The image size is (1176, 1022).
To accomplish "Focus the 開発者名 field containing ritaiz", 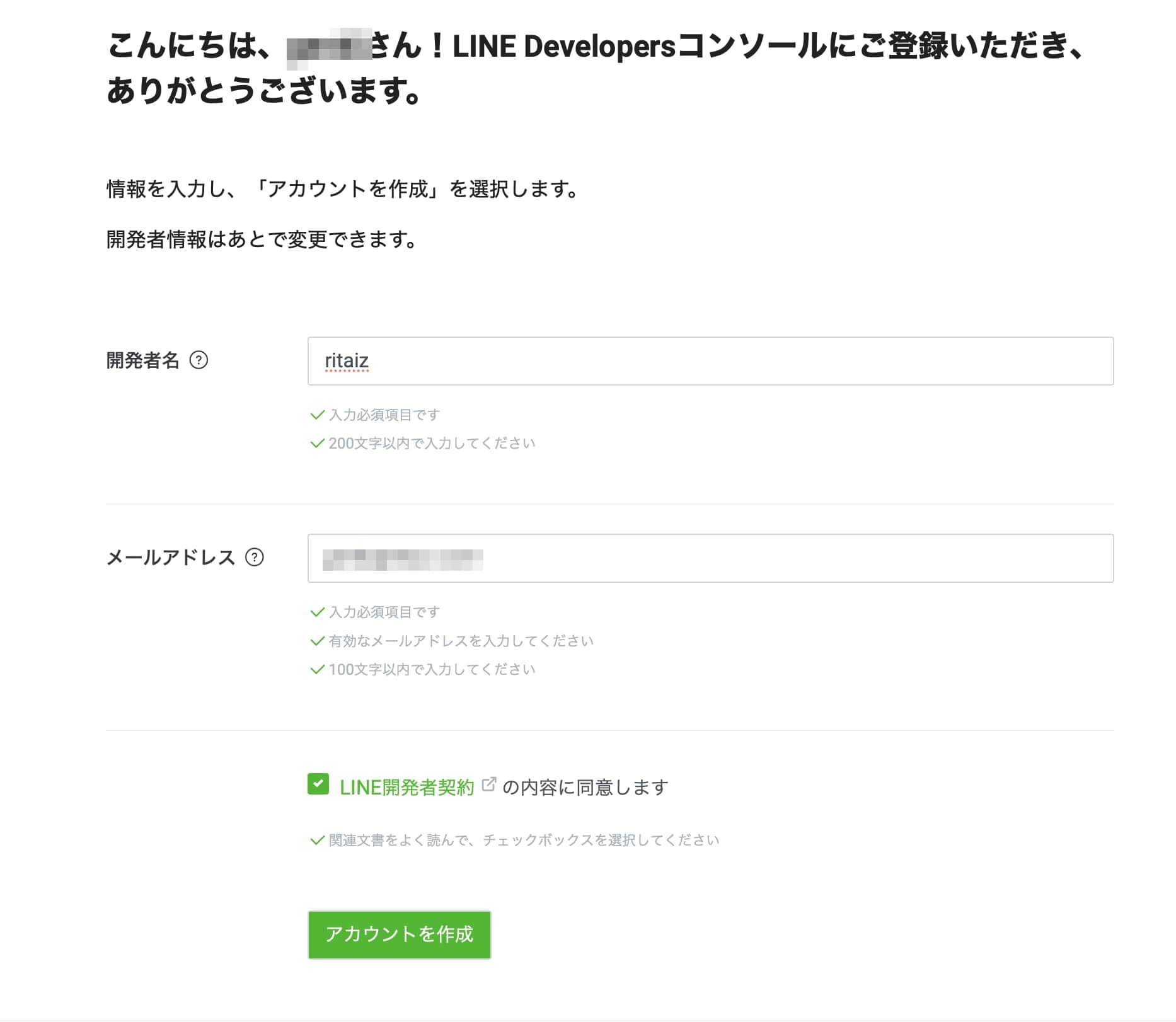I will point(710,361).
